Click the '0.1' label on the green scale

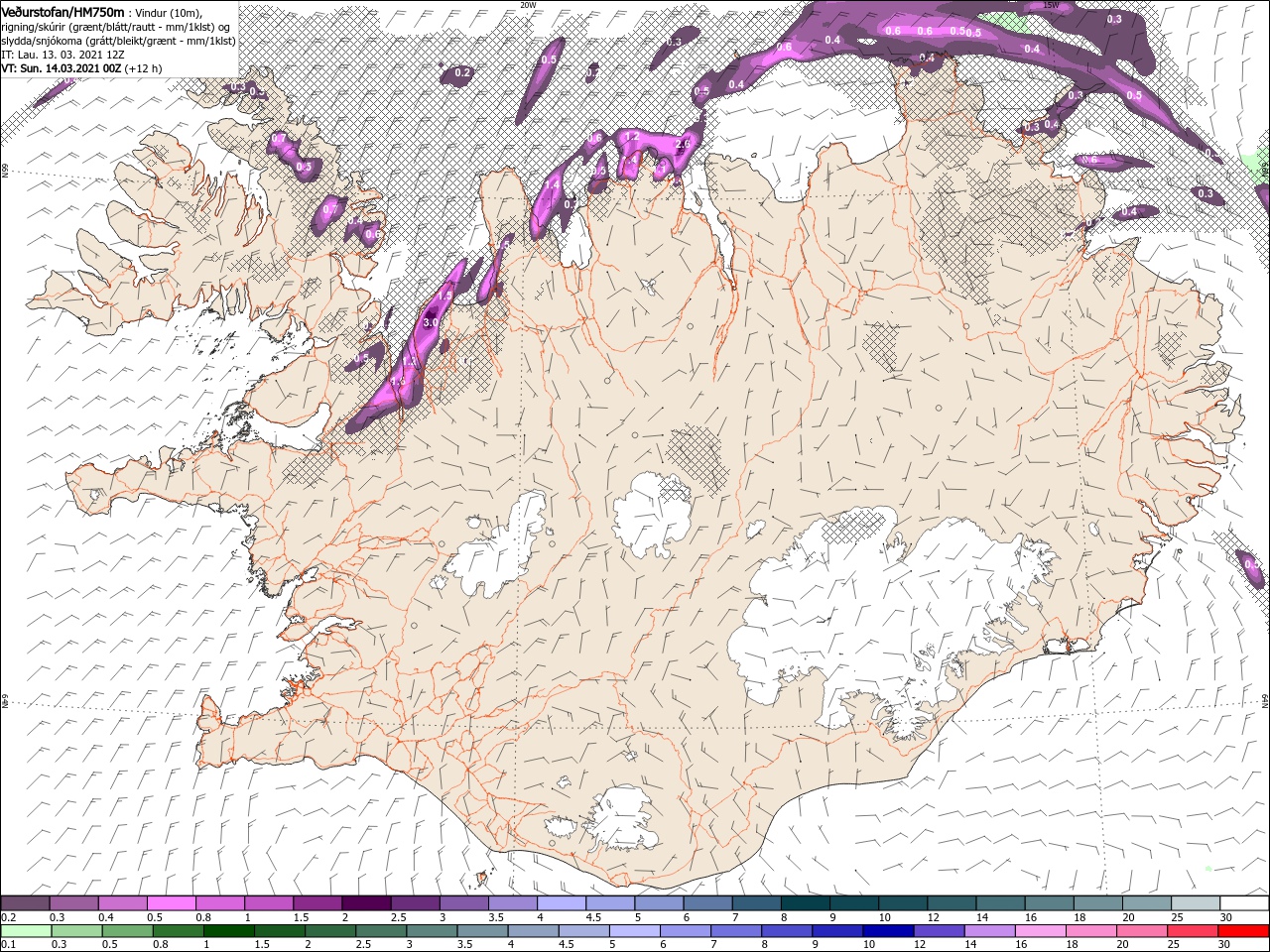9,945
